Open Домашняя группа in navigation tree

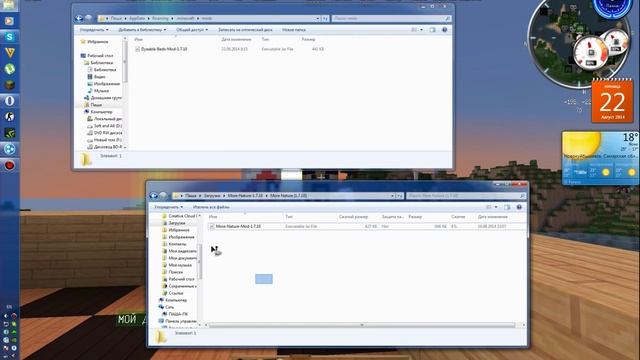pos(103,98)
